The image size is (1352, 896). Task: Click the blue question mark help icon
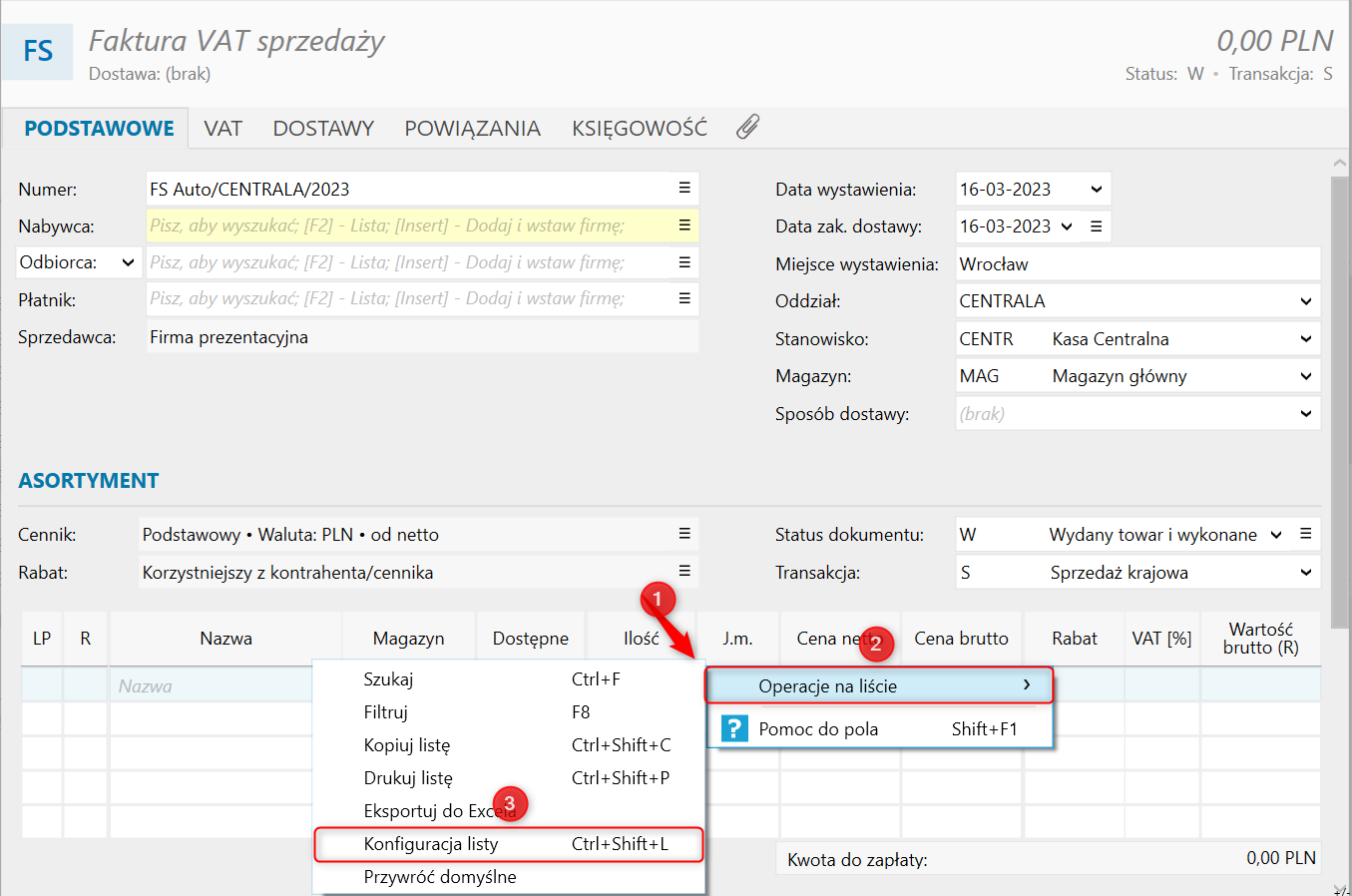click(734, 728)
